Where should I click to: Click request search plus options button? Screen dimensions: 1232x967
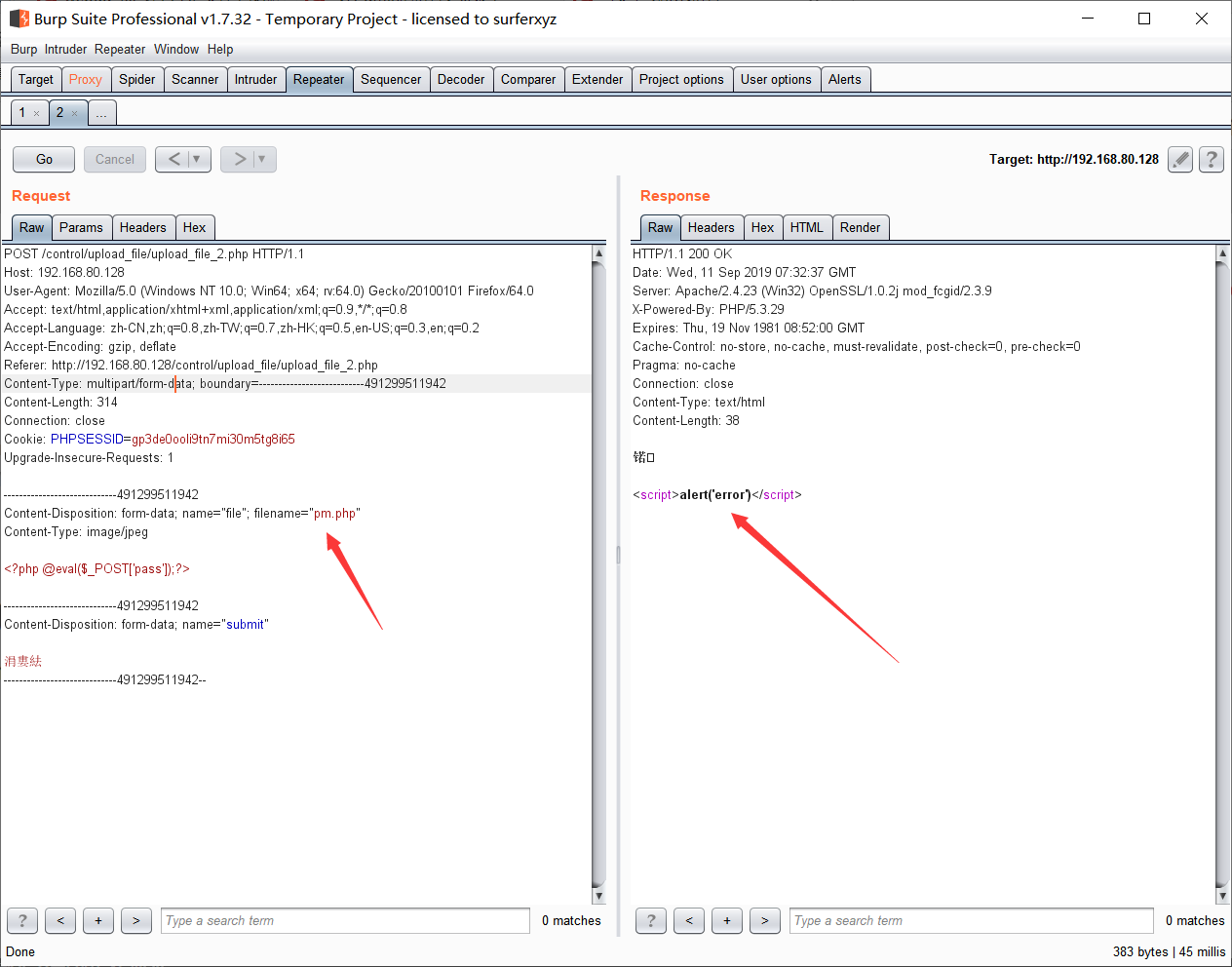click(98, 920)
